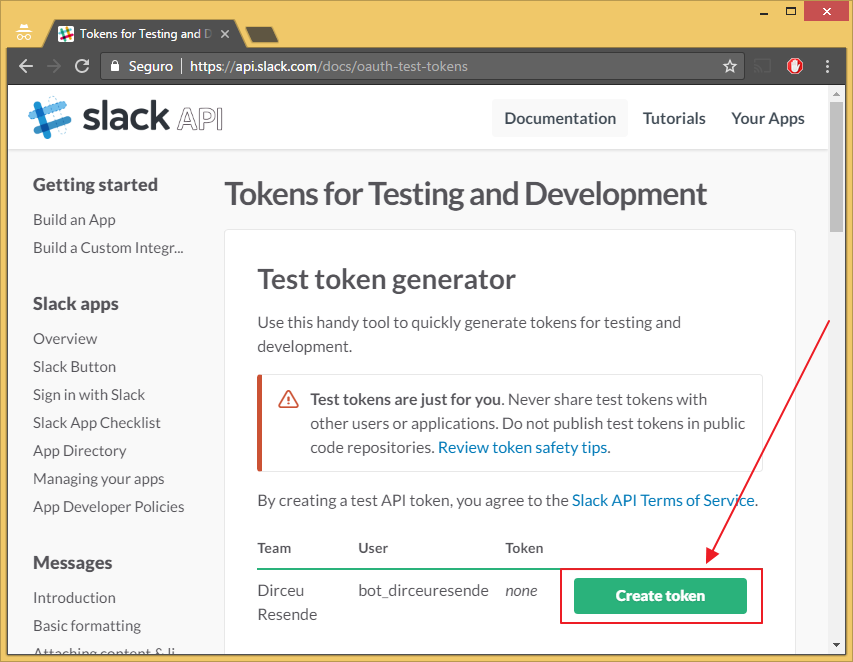This screenshot has height=662, width=853.
Task: Click the browser back arrow
Action: [x=26, y=66]
